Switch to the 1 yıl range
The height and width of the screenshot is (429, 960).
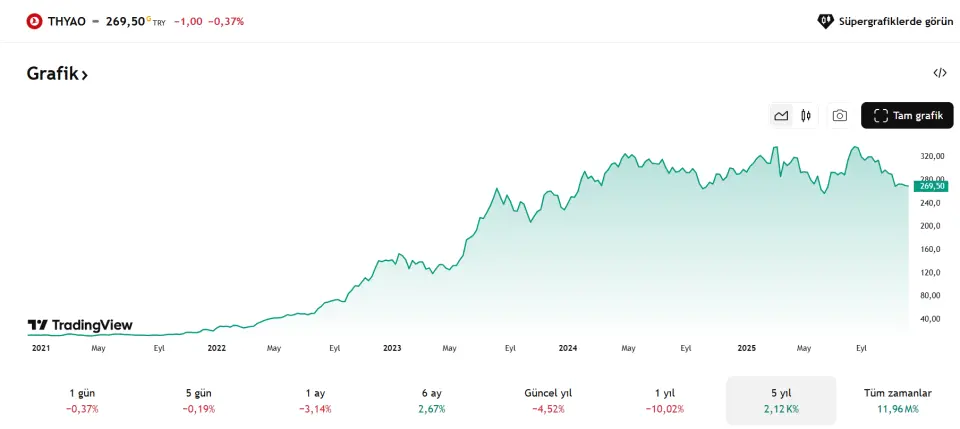[x=664, y=400]
